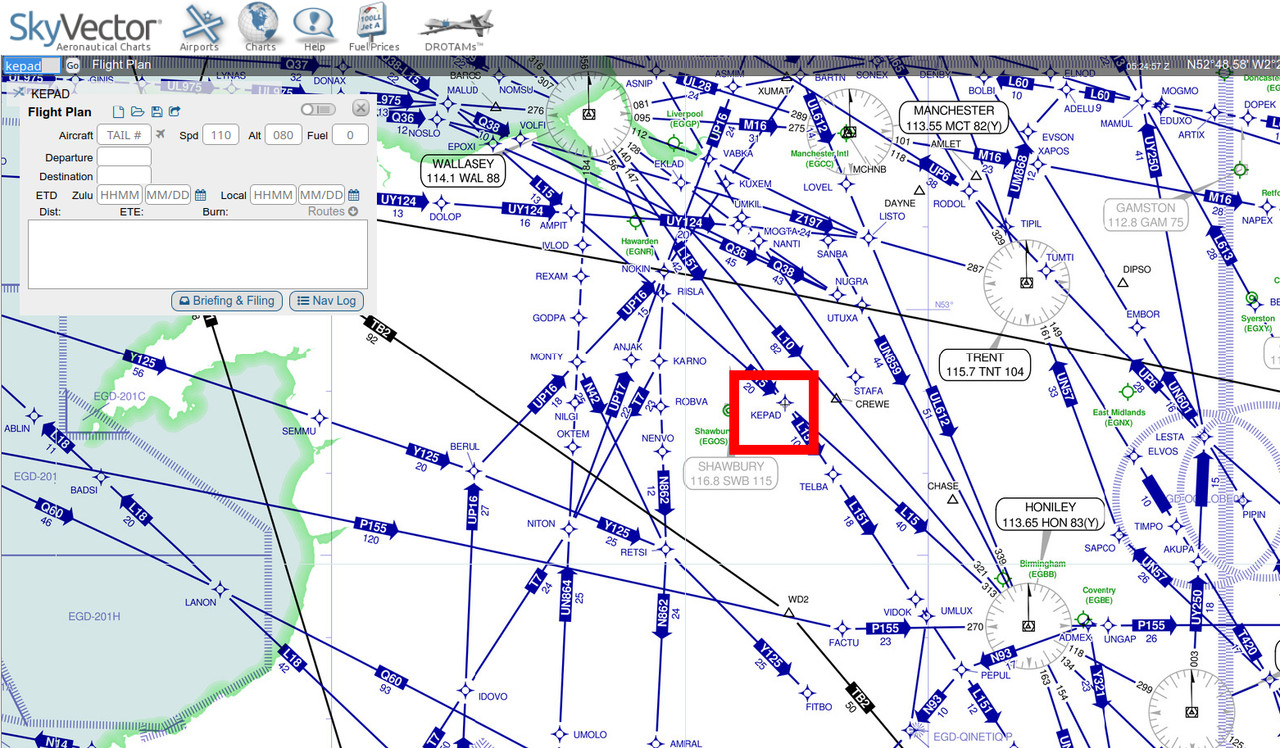Click the airplane icon next to TAIL # field

pyautogui.click(x=160, y=134)
